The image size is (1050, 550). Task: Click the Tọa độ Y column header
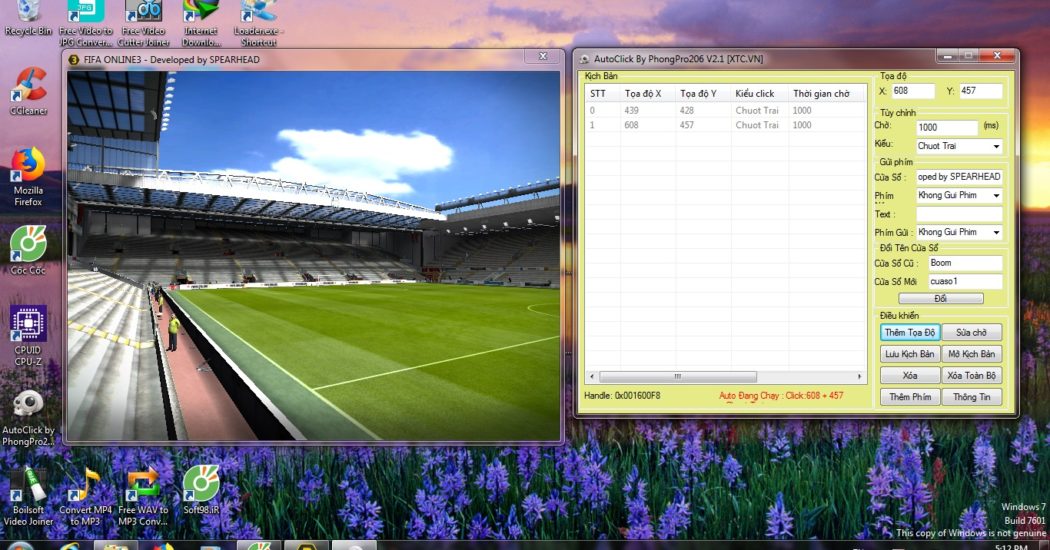pyautogui.click(x=703, y=94)
